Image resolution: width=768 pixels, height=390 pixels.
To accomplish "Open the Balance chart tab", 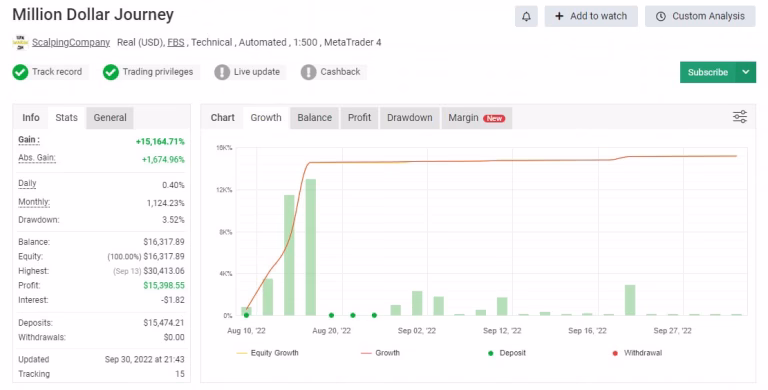I will point(314,118).
